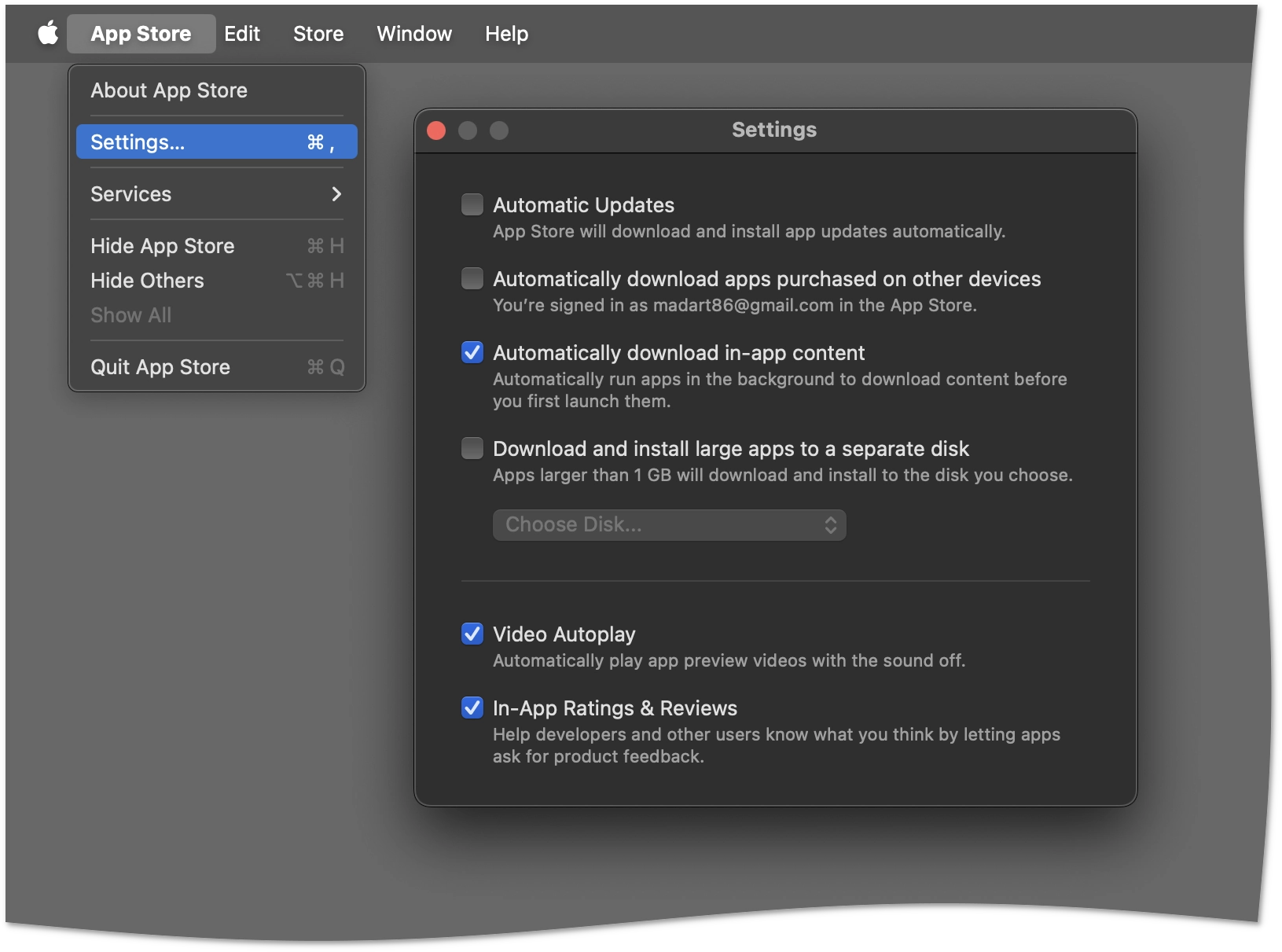Close the Settings window
The width and height of the screenshot is (1282, 952).
436,130
